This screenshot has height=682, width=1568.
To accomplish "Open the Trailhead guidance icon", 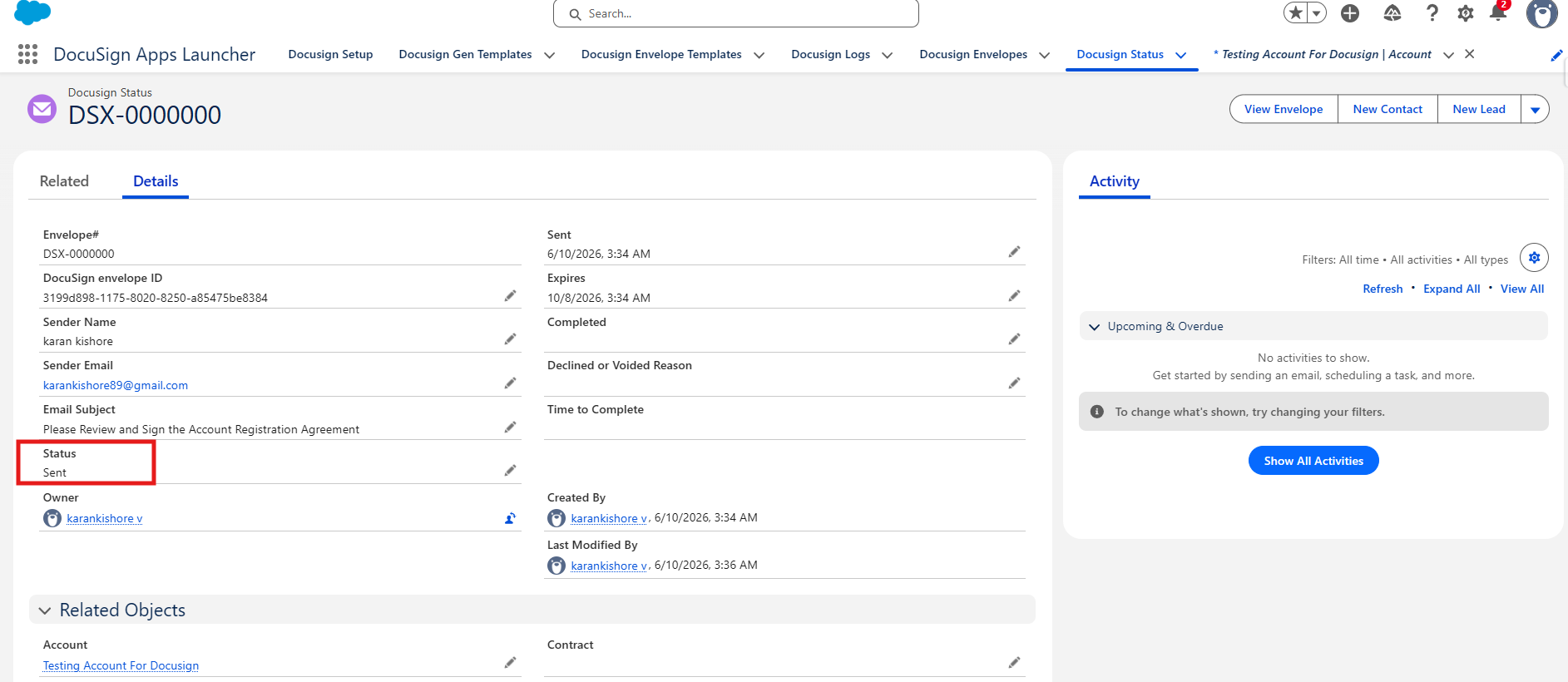I will [x=1392, y=12].
